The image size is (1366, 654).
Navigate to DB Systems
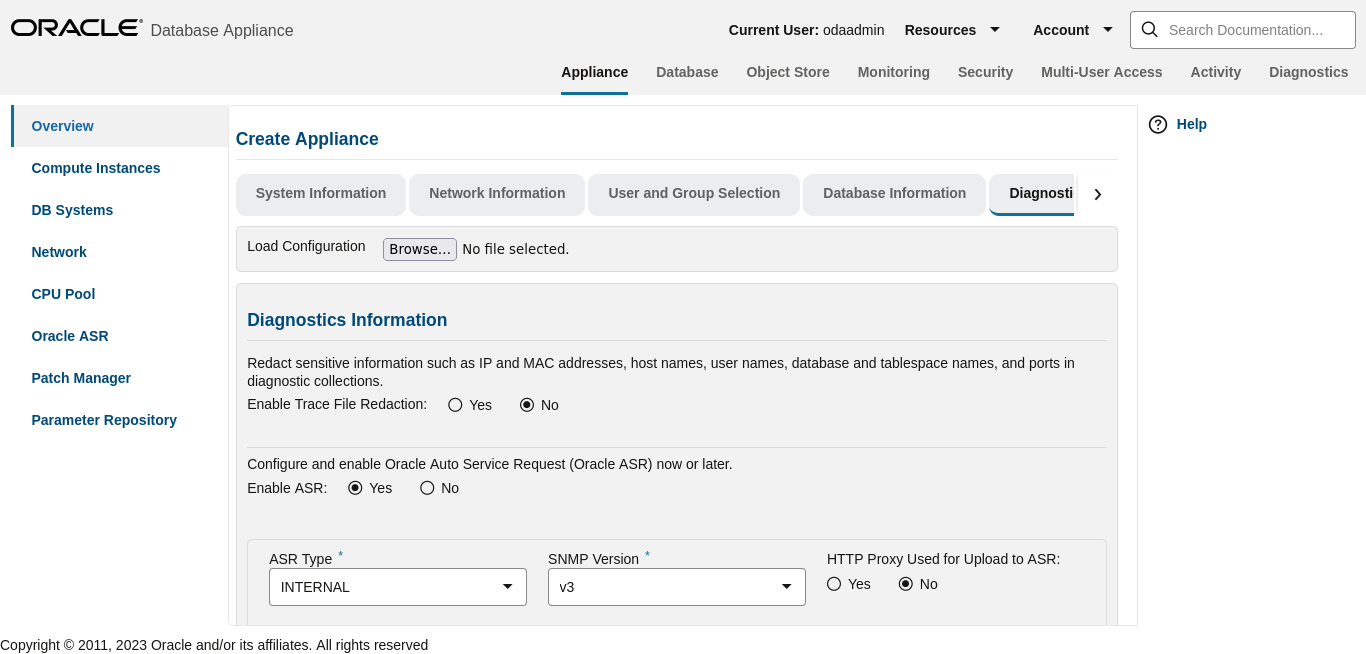(72, 210)
